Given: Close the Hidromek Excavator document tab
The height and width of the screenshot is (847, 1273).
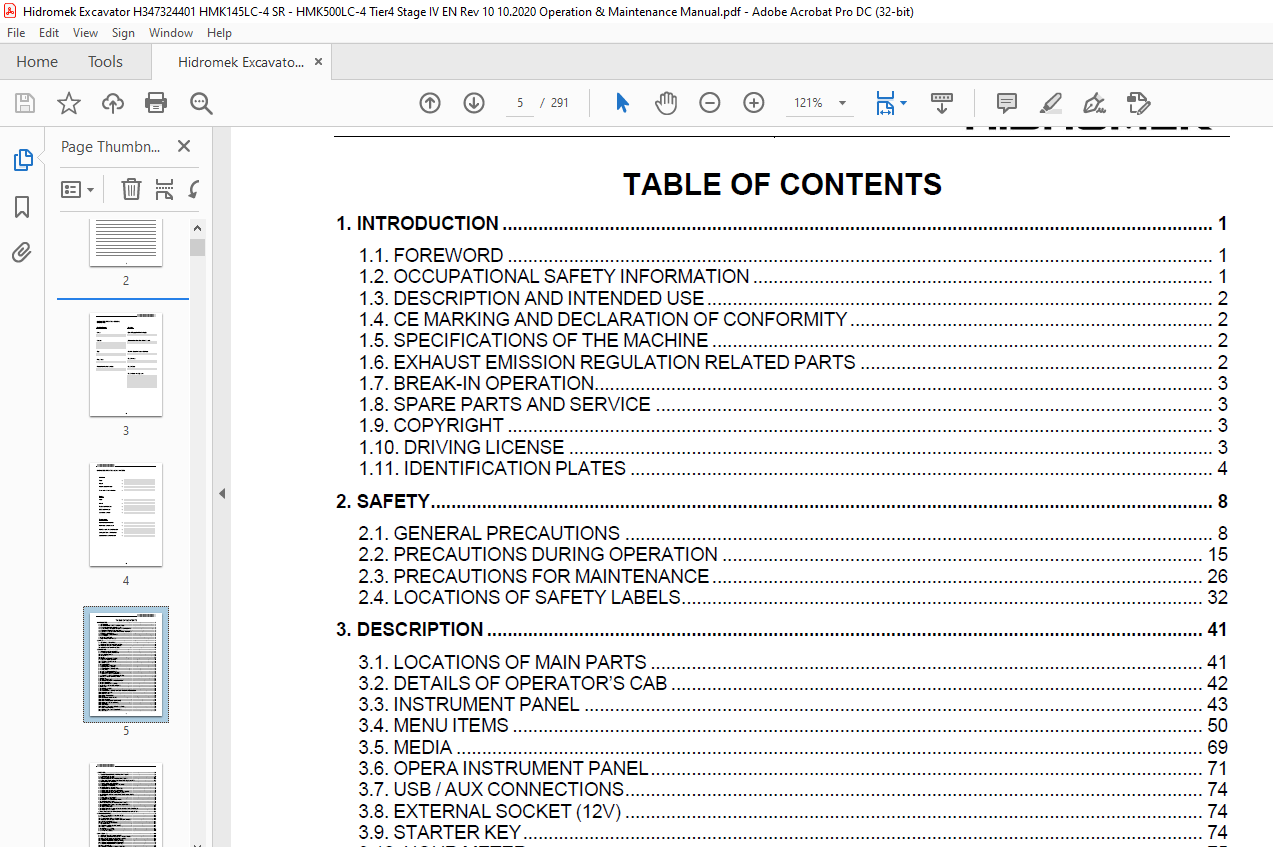Looking at the screenshot, I should (318, 62).
